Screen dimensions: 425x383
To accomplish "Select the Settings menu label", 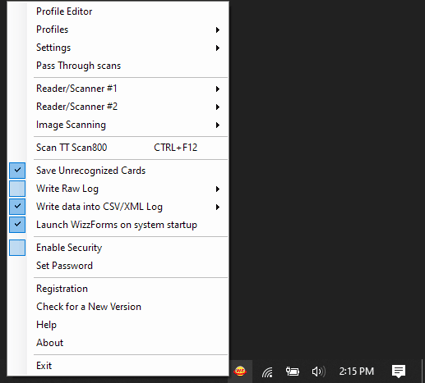I will (53, 48).
